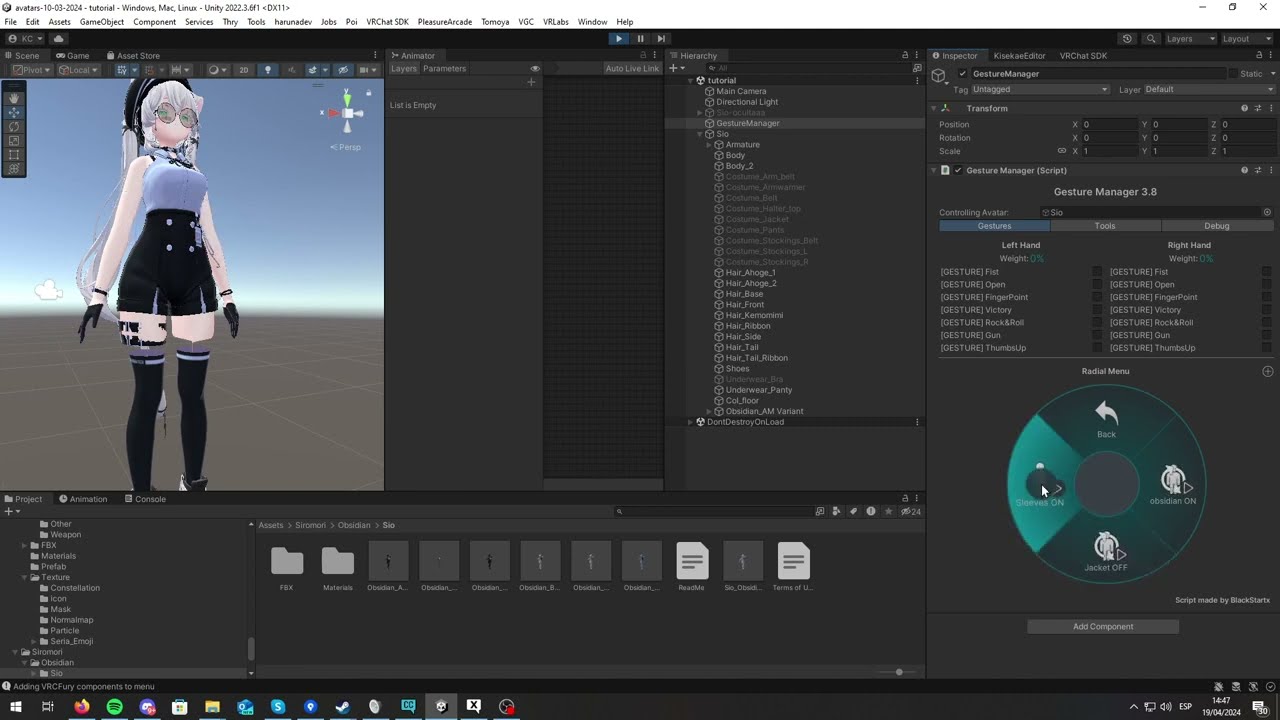Toggle 2D view mode in Scene
The height and width of the screenshot is (720, 1280).
[x=243, y=70]
